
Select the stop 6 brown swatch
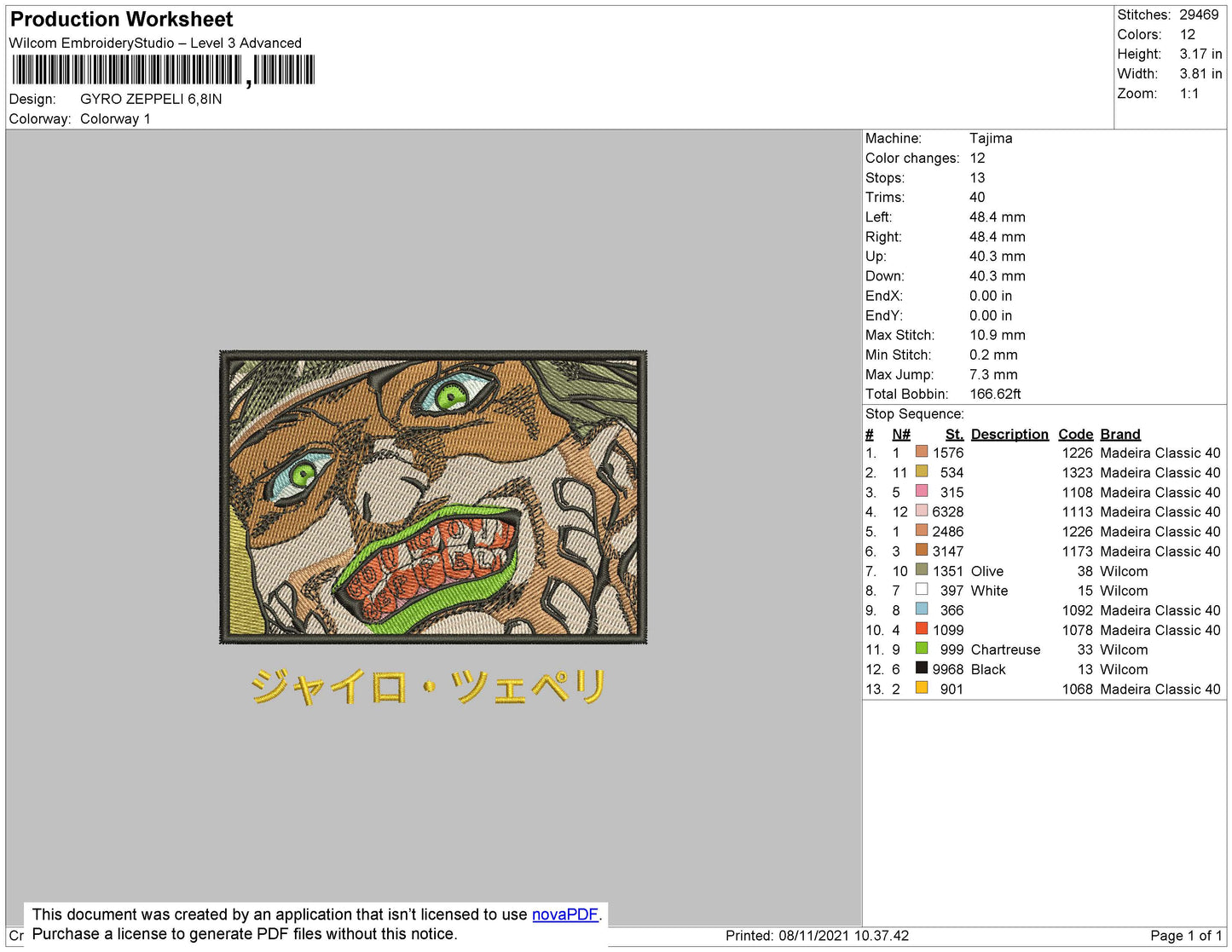coord(922,550)
